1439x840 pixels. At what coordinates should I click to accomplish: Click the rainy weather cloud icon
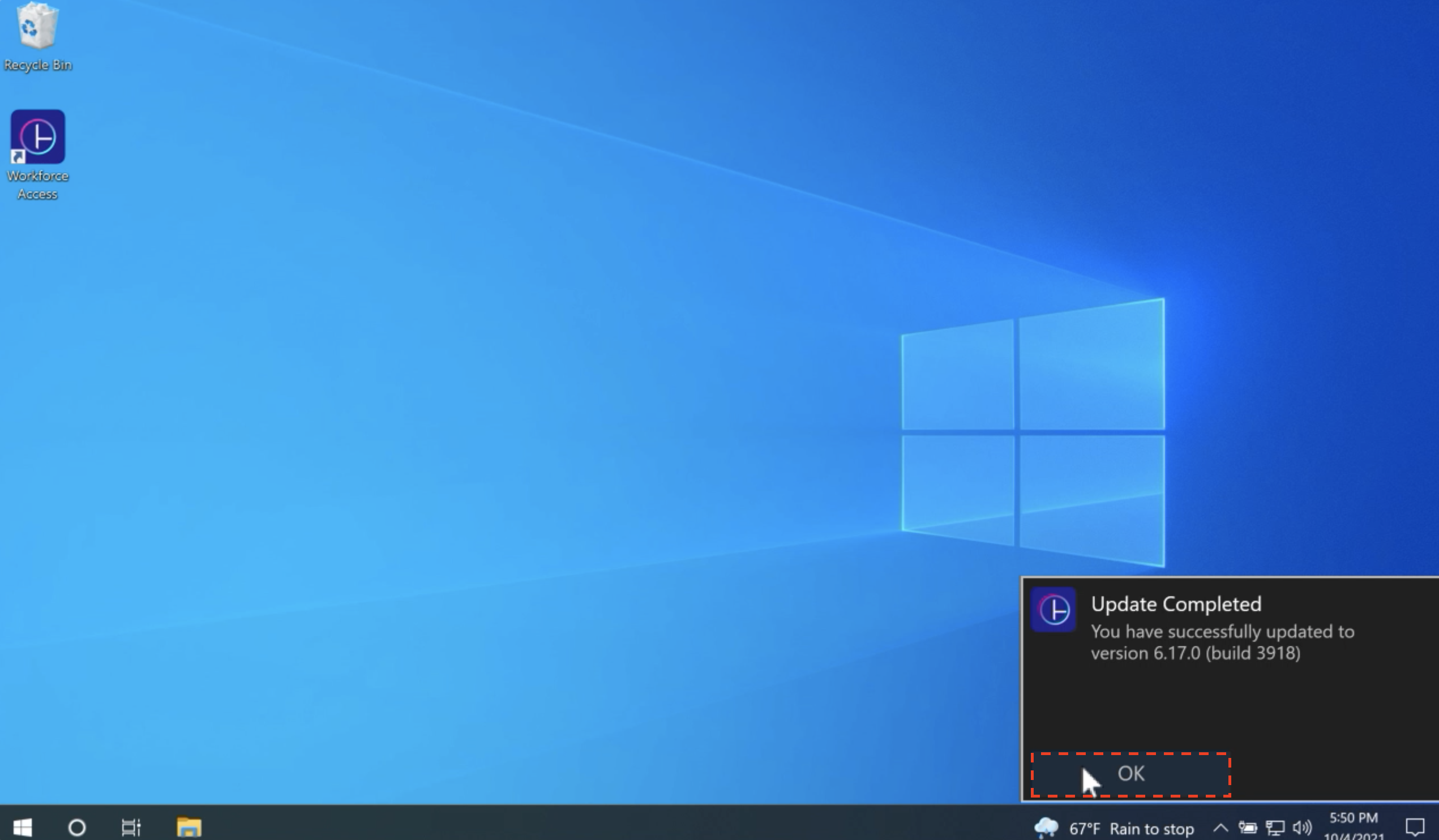(x=1046, y=828)
